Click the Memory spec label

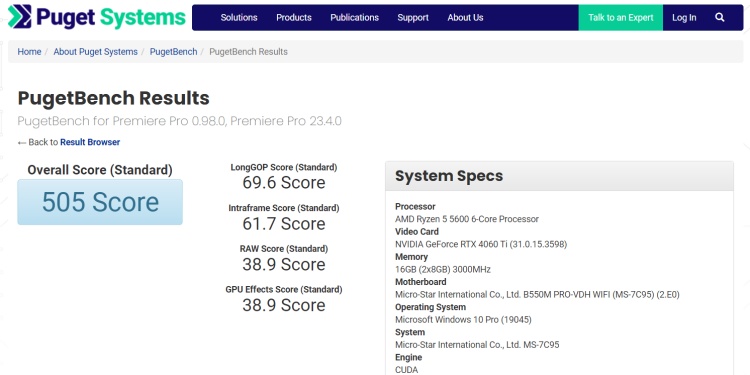point(411,257)
